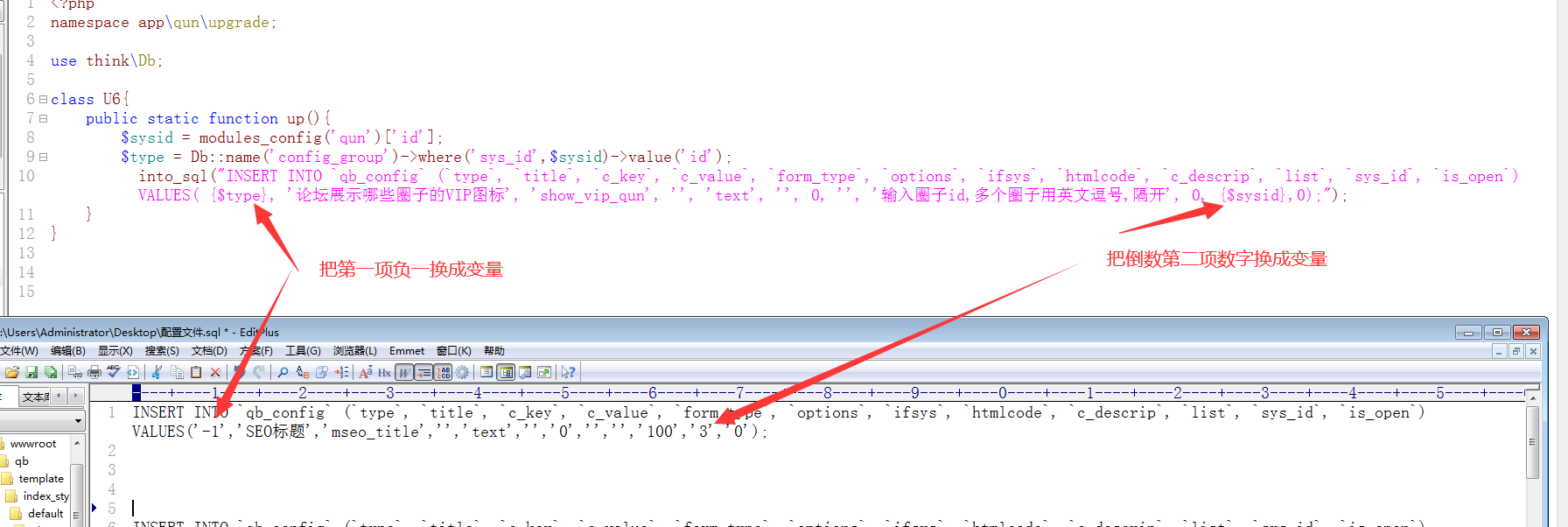Click the Print icon in toolbar
1568x527 pixels.
coord(94,372)
